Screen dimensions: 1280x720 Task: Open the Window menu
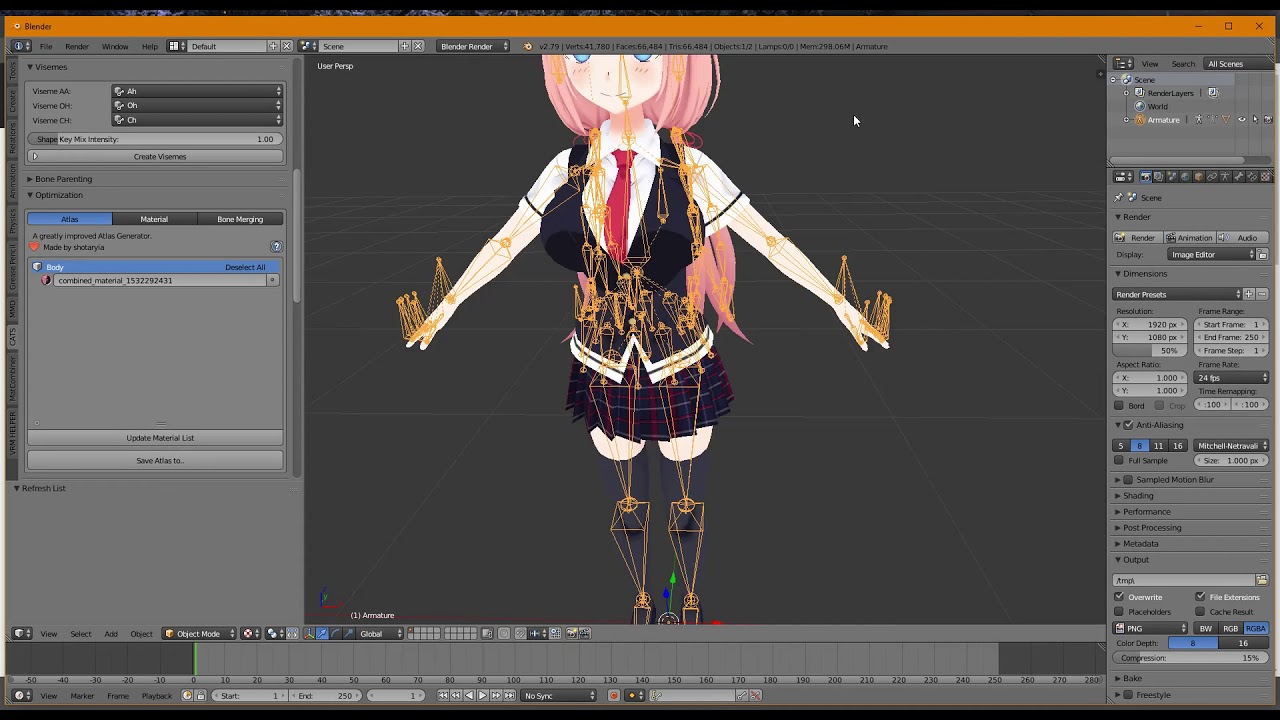pyautogui.click(x=115, y=46)
